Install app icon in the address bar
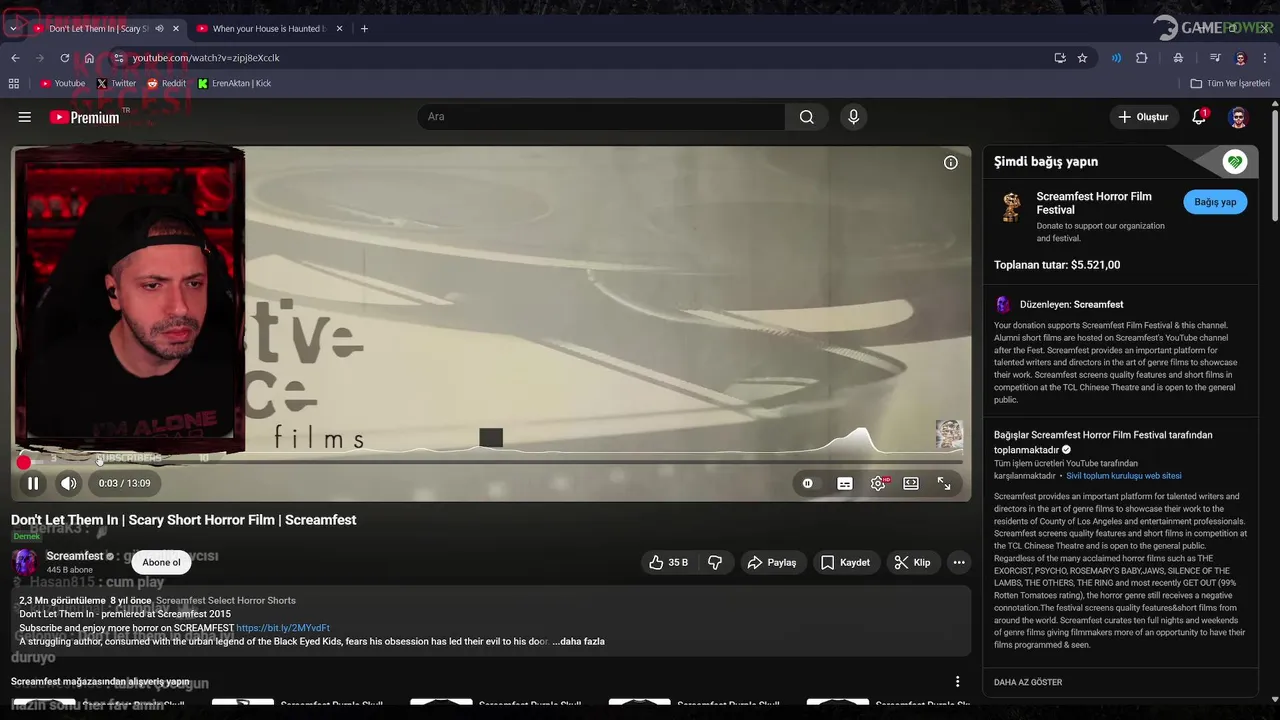This screenshot has width=1280, height=720. click(x=1060, y=58)
